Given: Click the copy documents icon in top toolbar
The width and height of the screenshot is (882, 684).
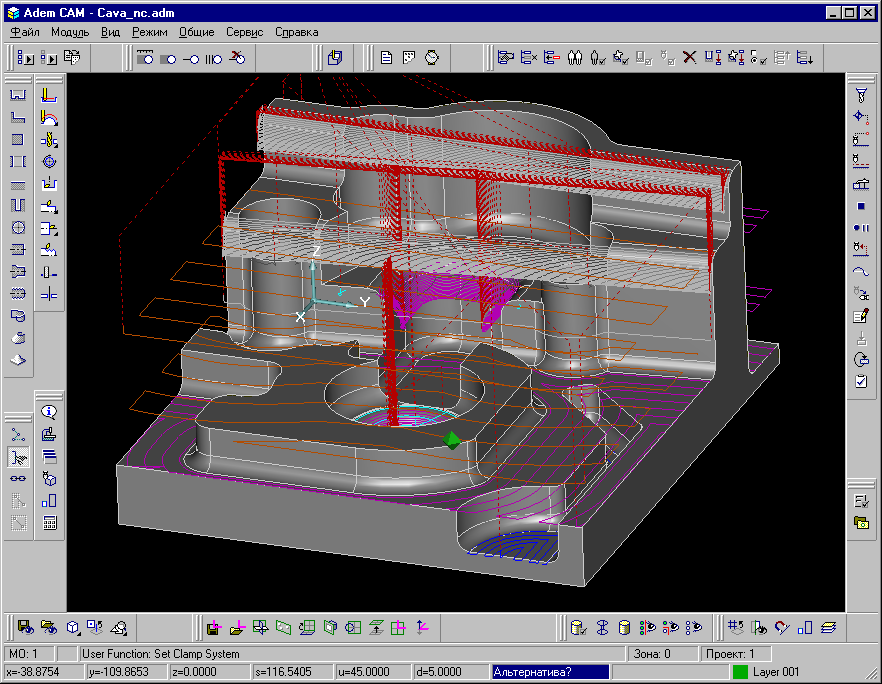Looking at the screenshot, I should tap(72, 57).
